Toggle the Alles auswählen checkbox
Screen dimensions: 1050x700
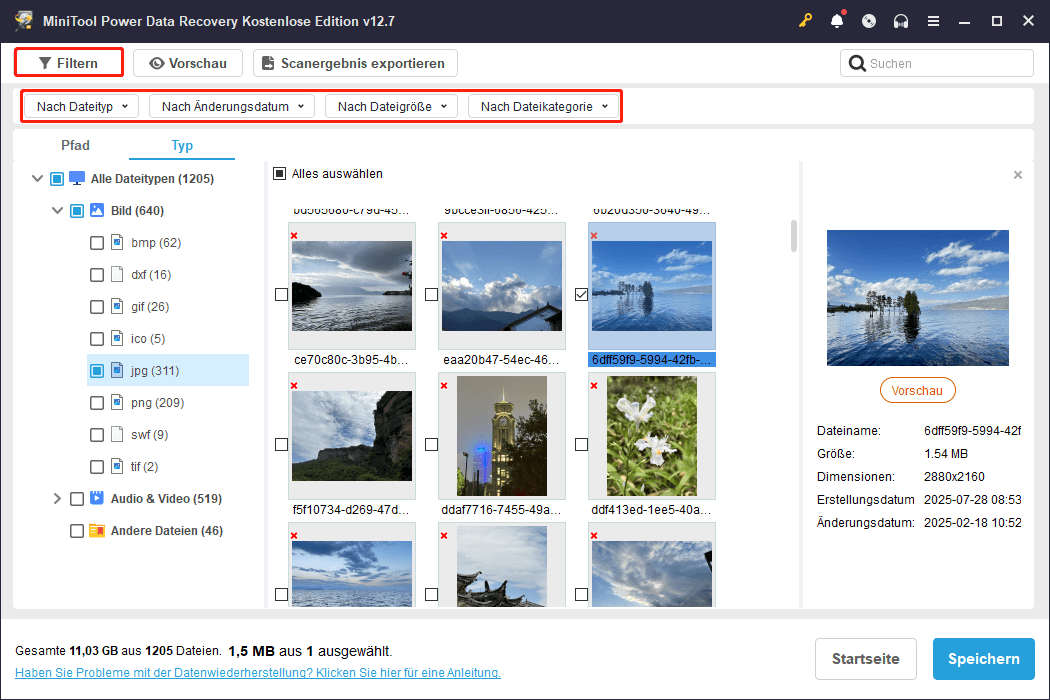click(x=280, y=174)
